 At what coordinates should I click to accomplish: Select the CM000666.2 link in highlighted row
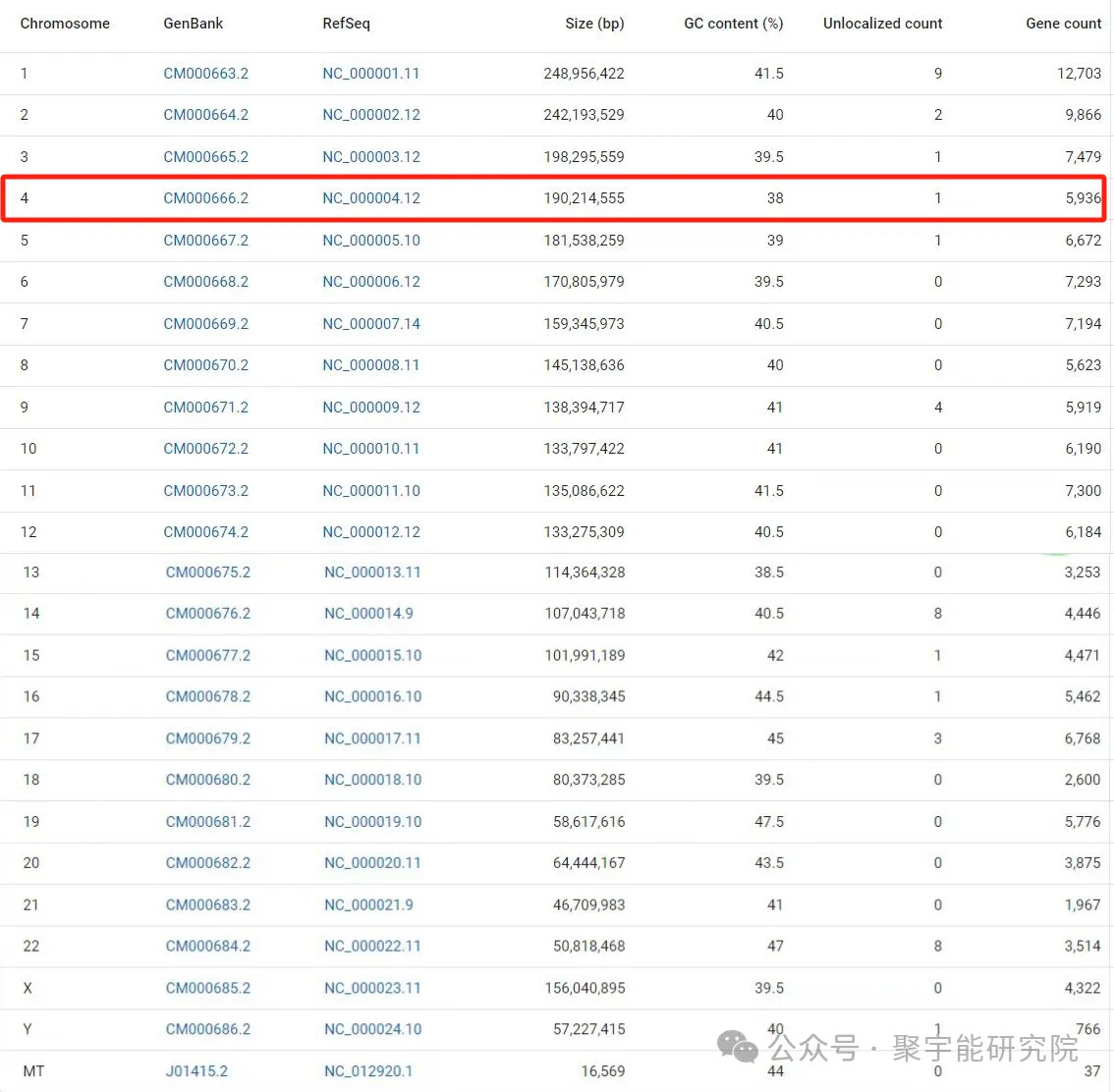point(205,197)
